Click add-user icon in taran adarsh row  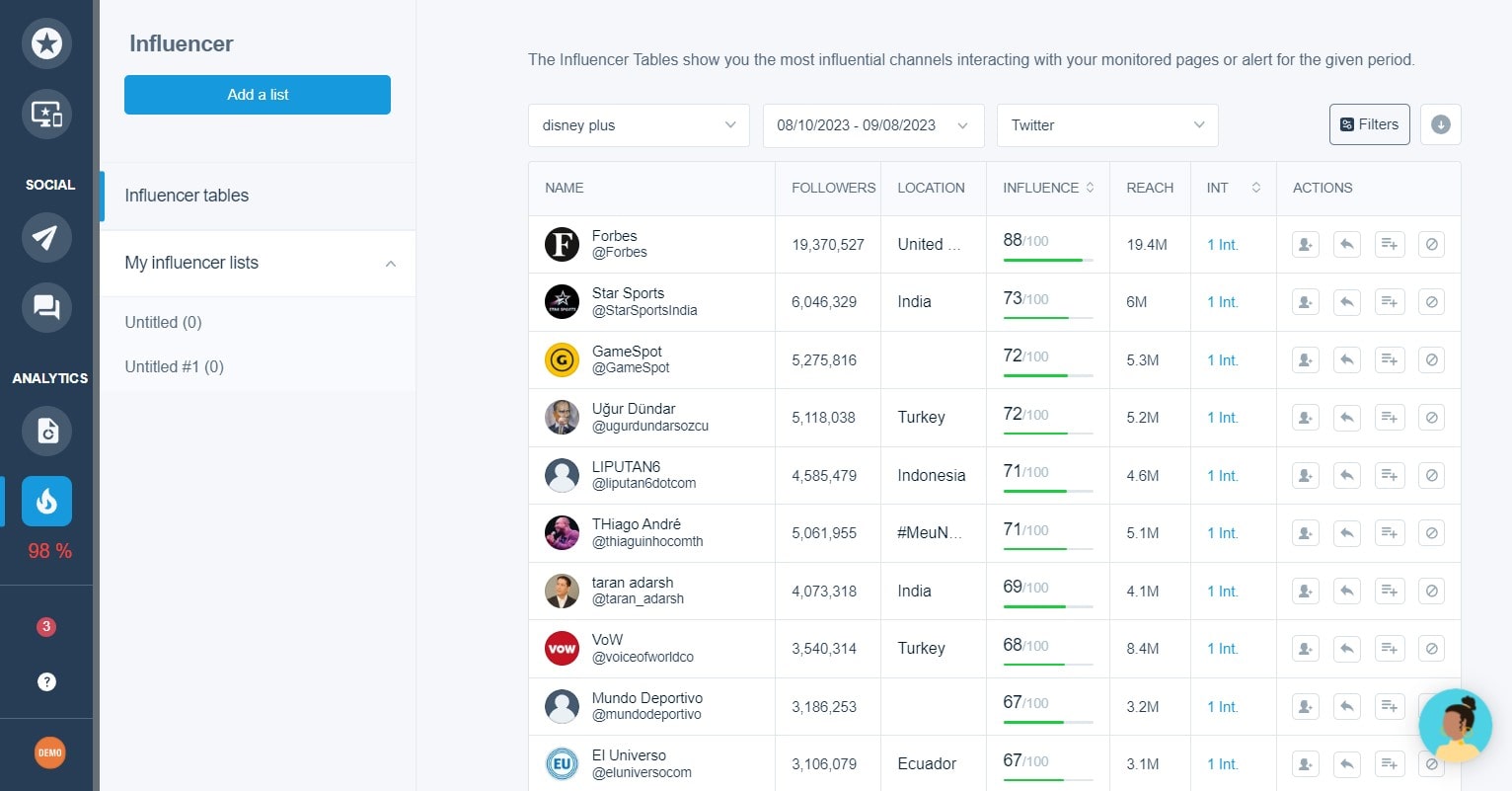[1305, 591]
